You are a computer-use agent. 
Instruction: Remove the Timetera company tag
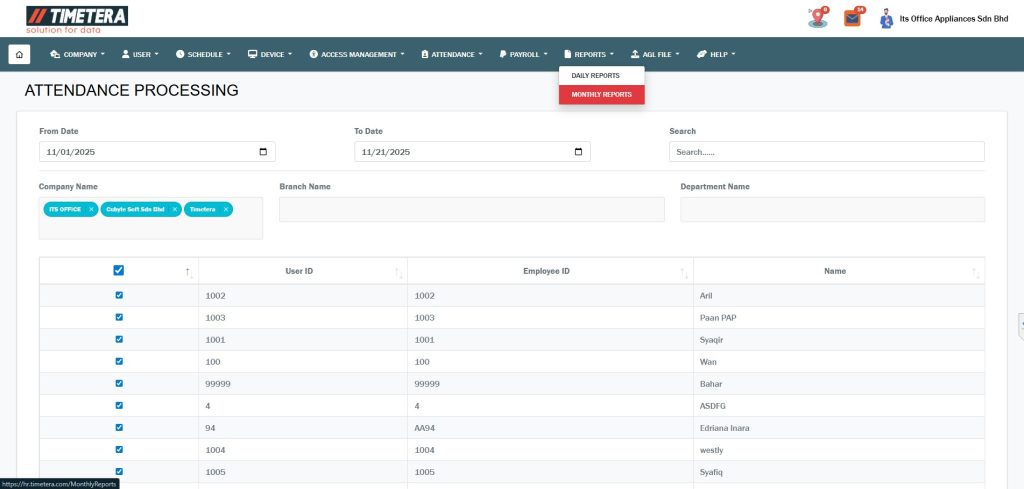226,209
